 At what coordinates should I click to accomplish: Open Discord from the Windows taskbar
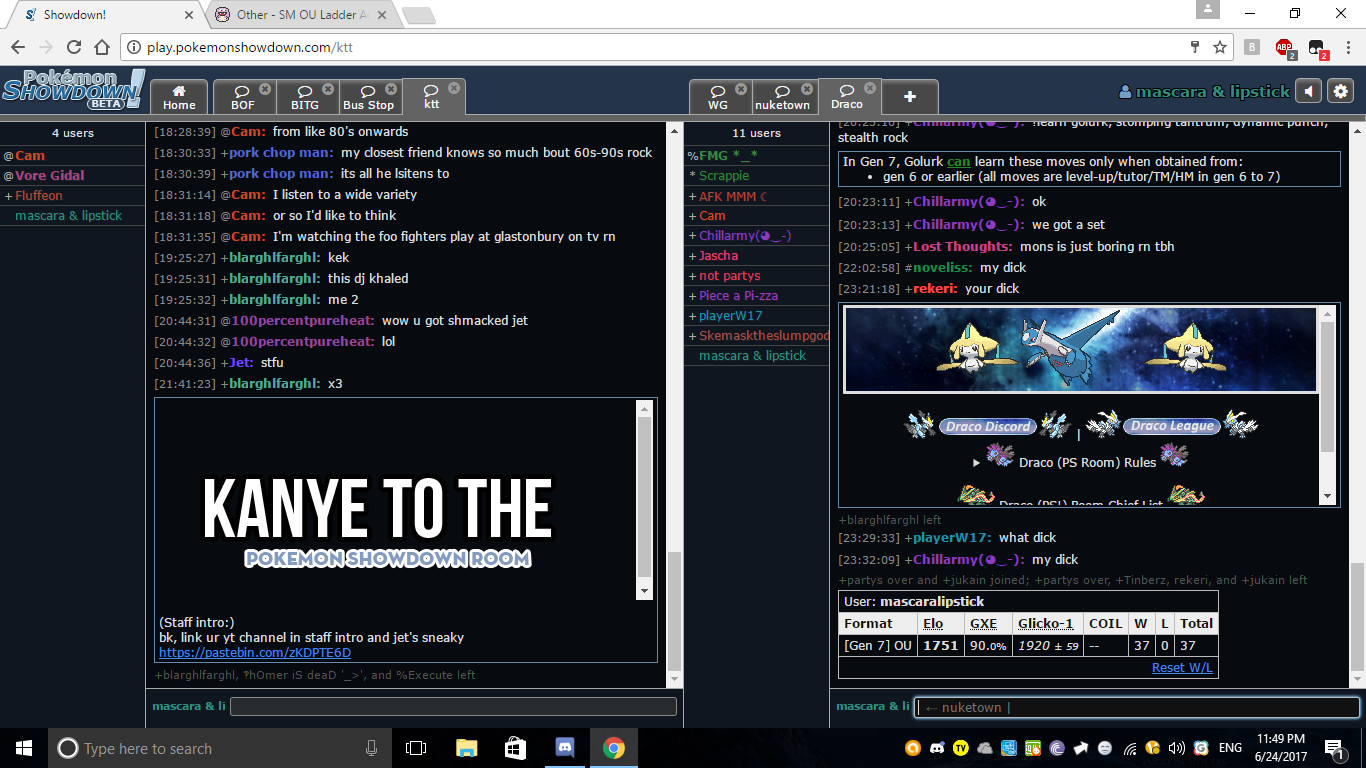click(565, 748)
